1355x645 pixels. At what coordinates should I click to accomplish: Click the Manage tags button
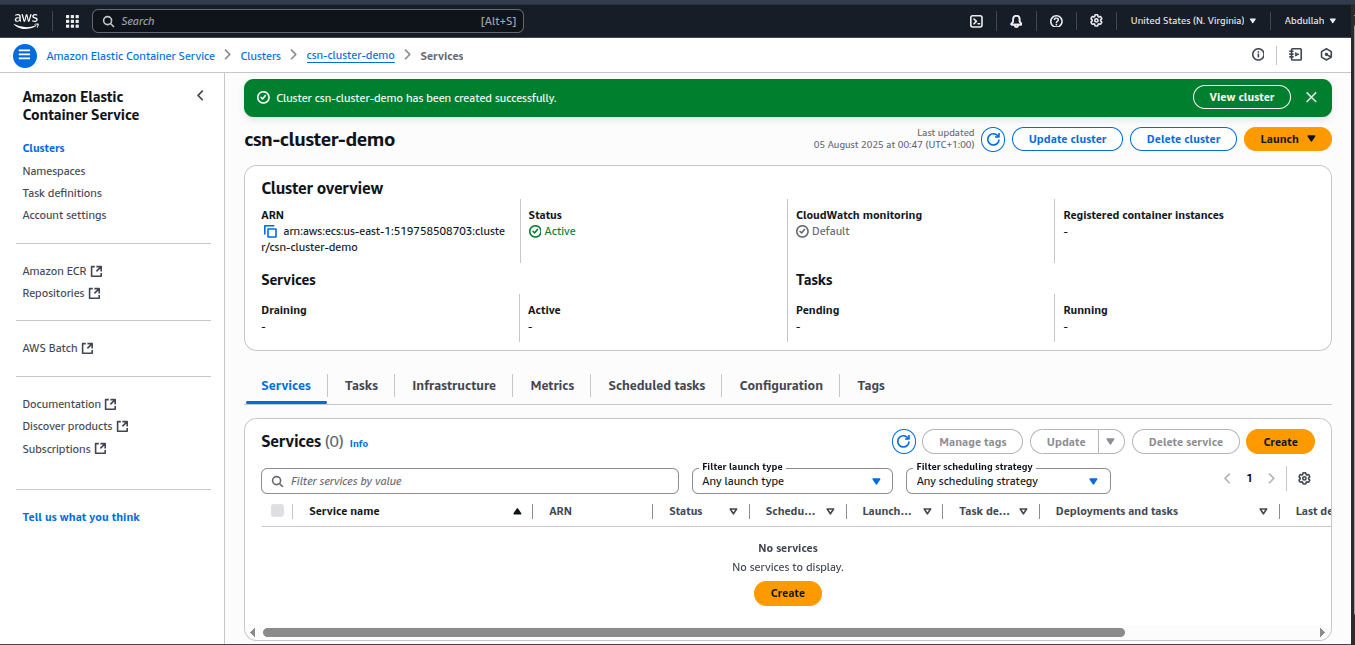[x=972, y=442]
